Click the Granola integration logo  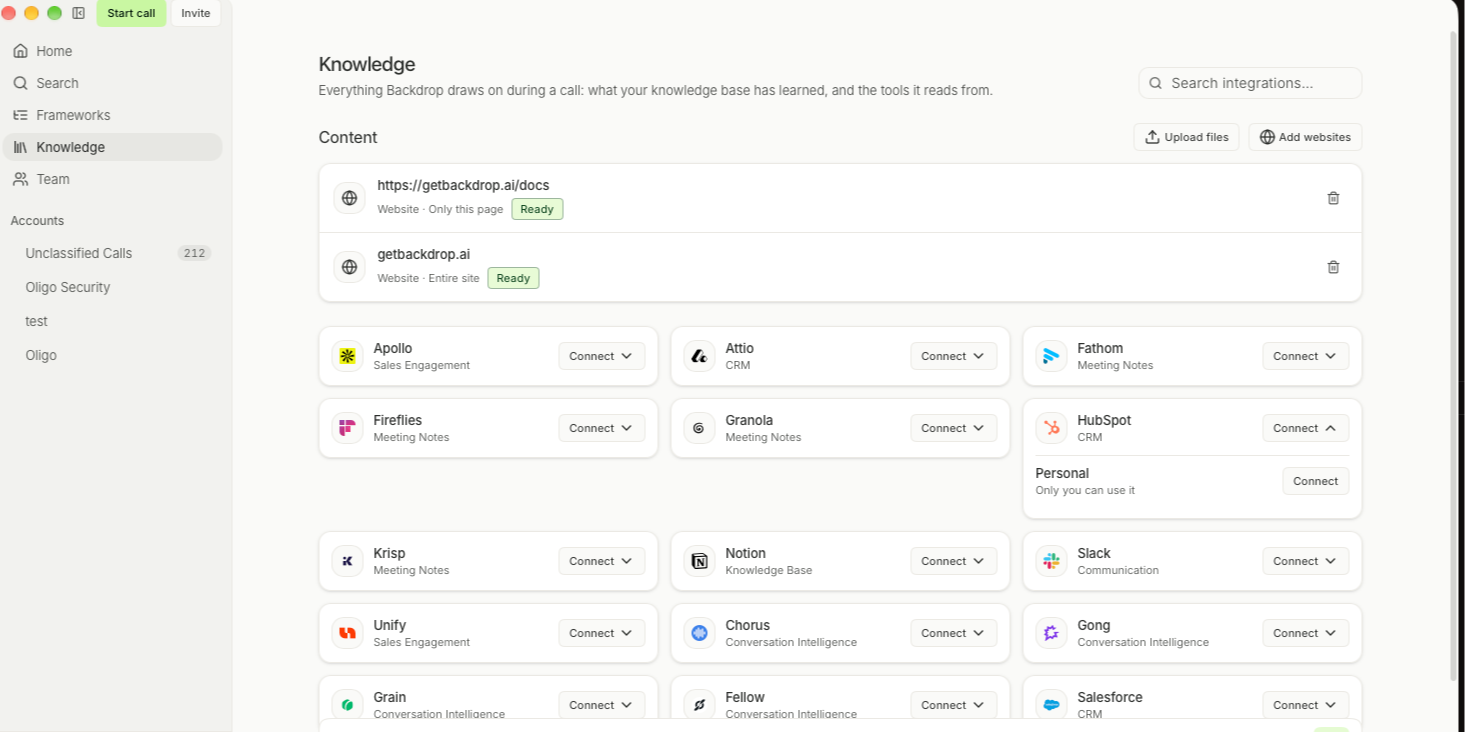pos(700,428)
